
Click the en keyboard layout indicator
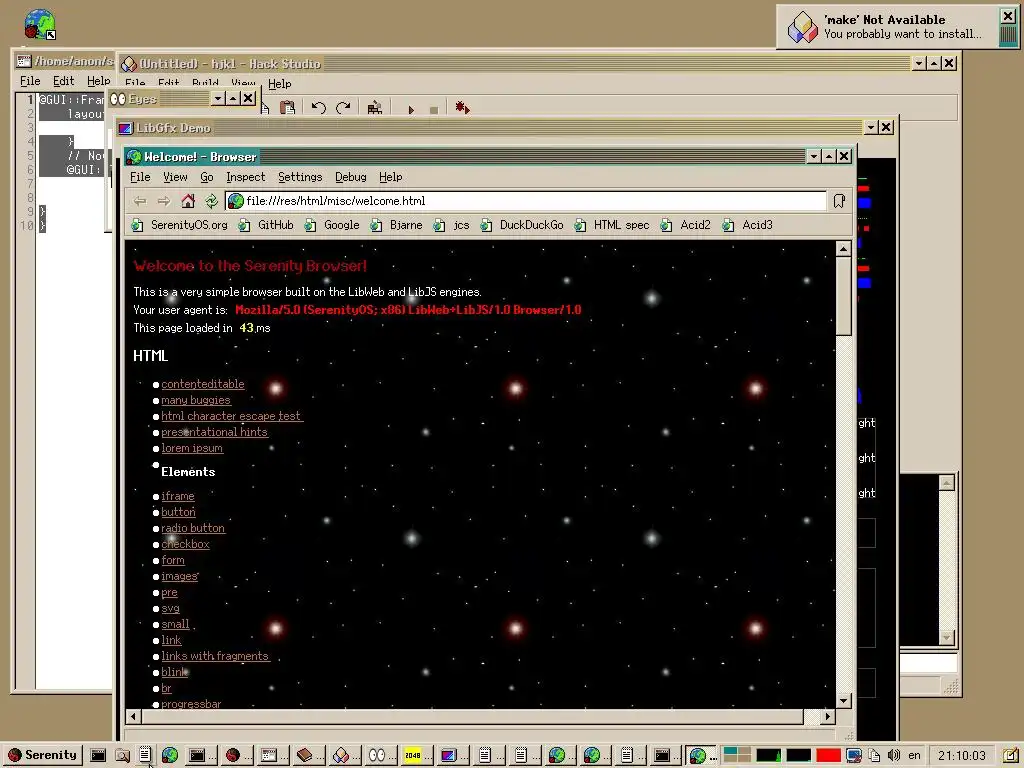914,756
